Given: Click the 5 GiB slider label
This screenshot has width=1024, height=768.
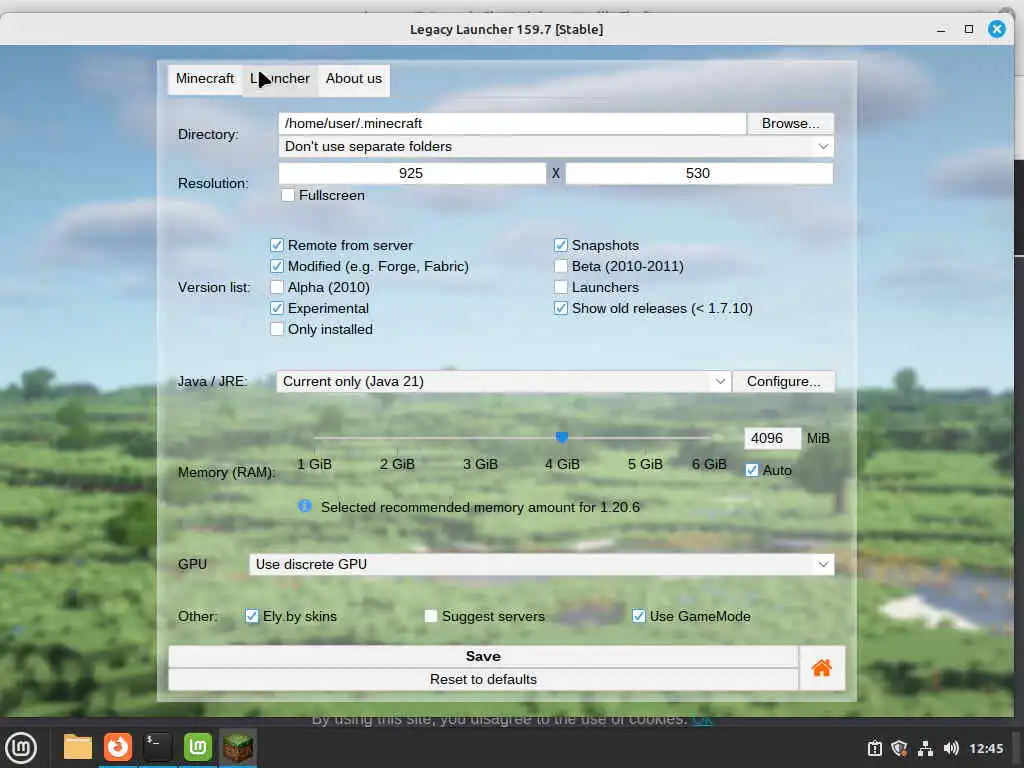Looking at the screenshot, I should [x=645, y=464].
